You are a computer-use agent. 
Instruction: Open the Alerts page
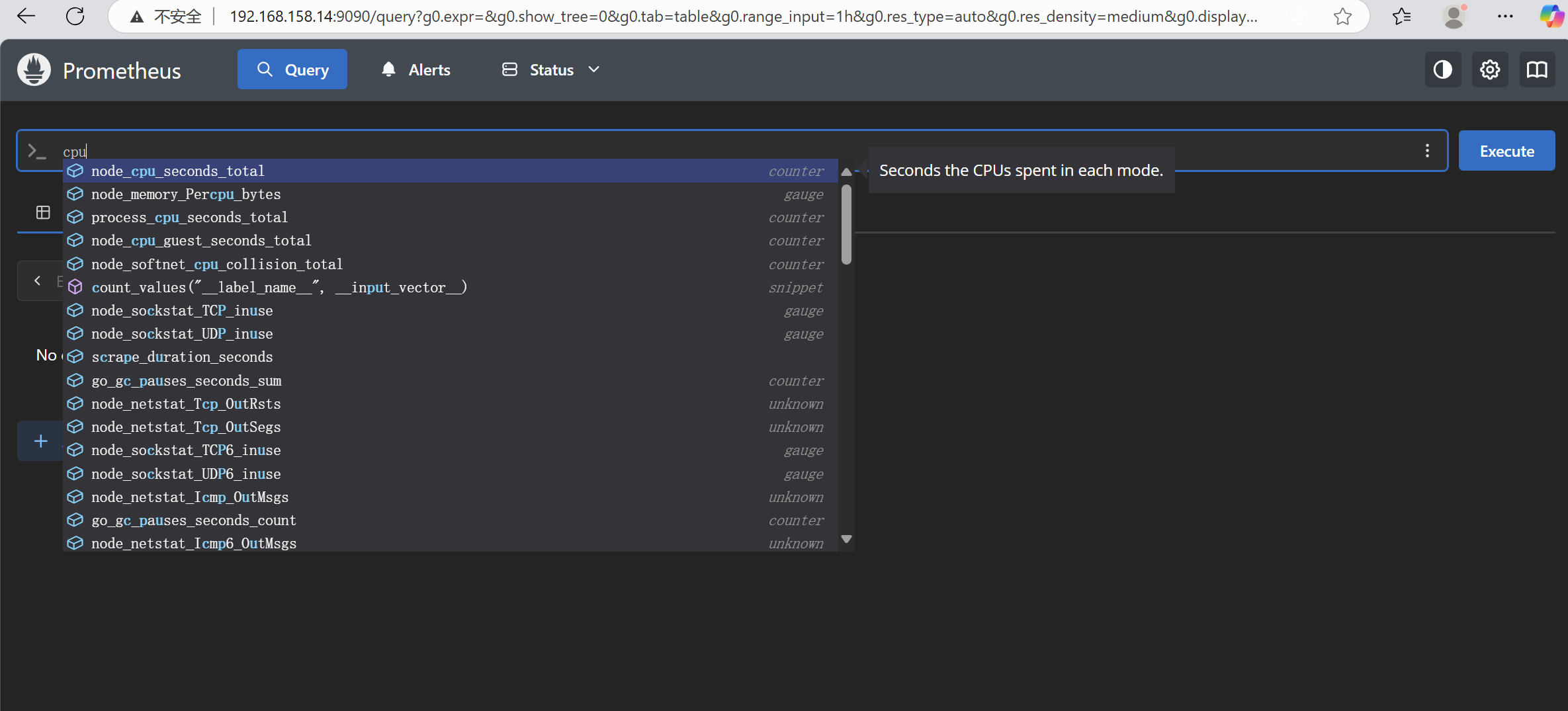coord(416,69)
